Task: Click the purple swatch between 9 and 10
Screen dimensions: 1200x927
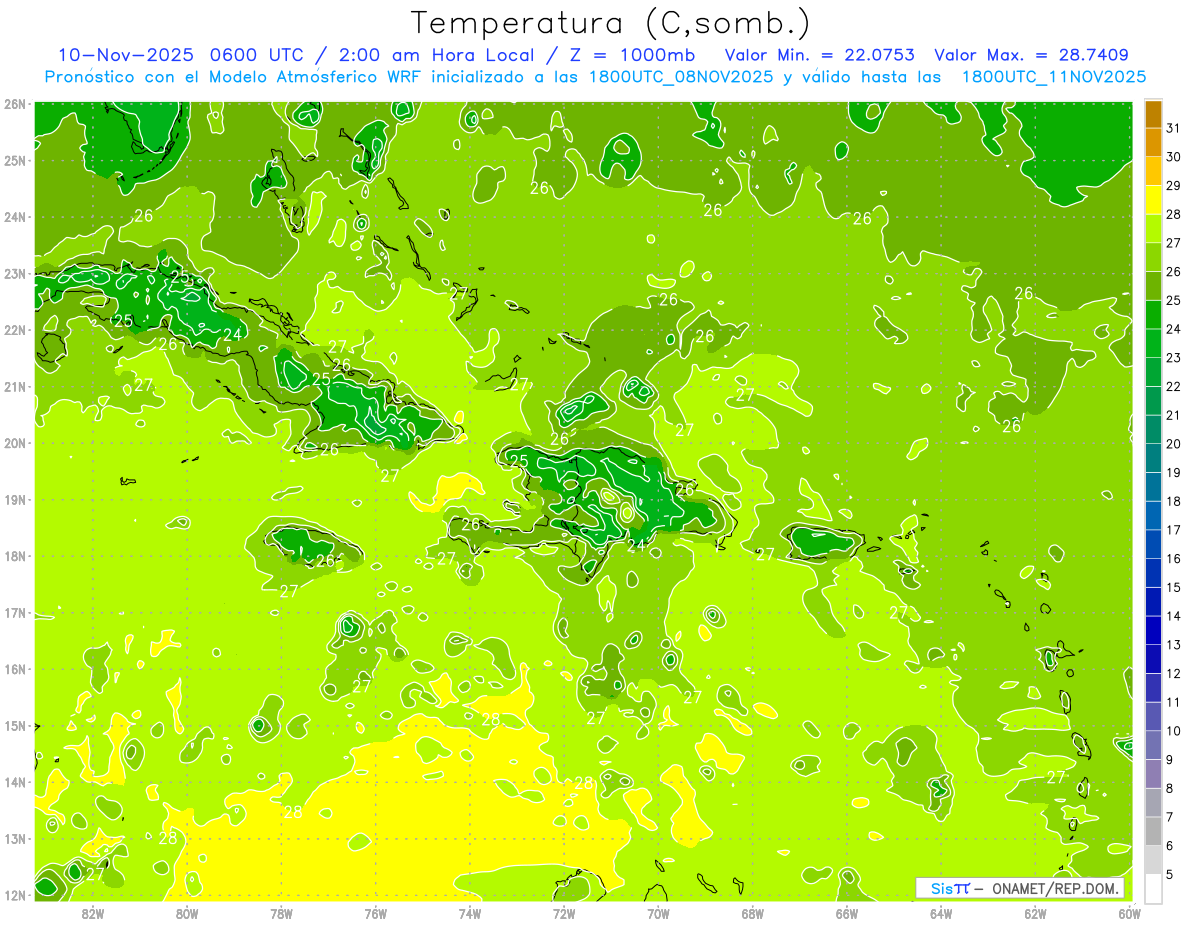Action: click(x=1153, y=745)
